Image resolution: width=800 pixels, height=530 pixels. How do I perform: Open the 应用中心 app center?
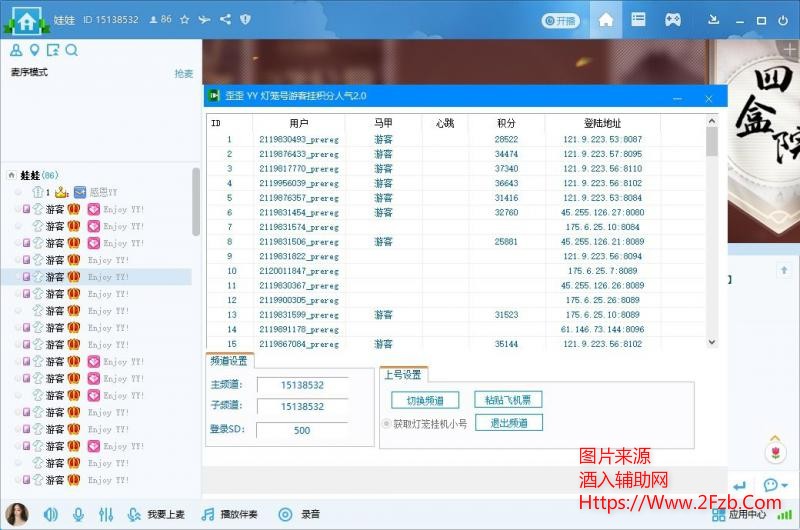click(x=739, y=515)
